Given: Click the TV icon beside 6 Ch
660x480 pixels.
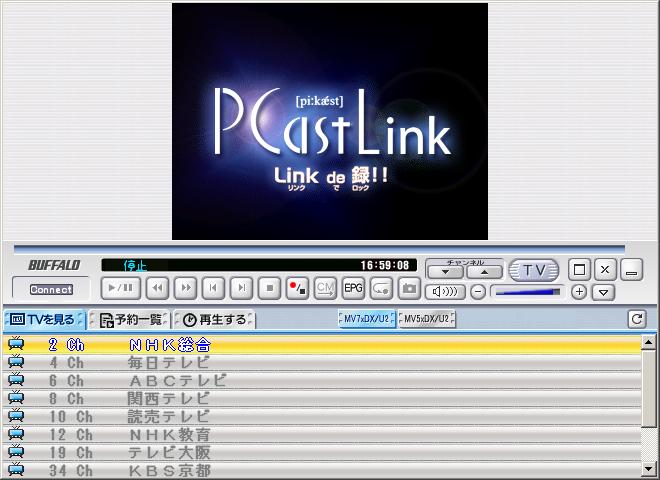Looking at the screenshot, I should pos(16,380).
